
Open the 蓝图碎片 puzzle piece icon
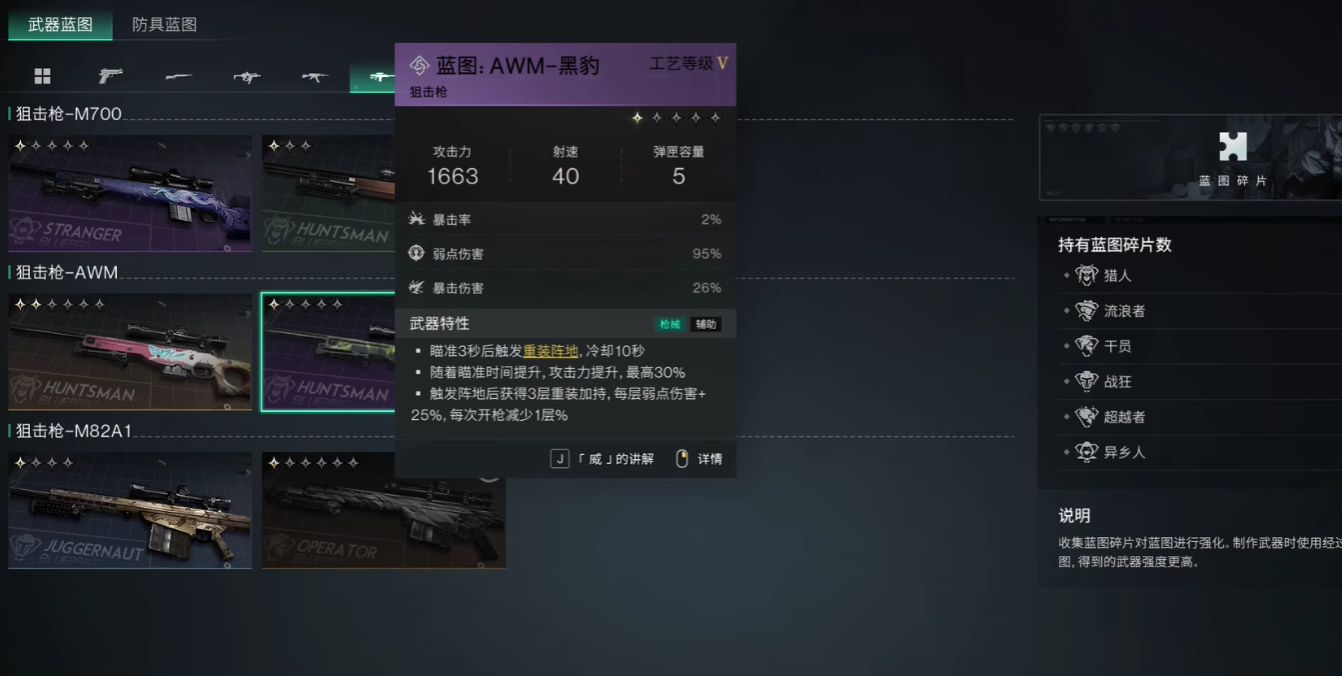click(1233, 146)
